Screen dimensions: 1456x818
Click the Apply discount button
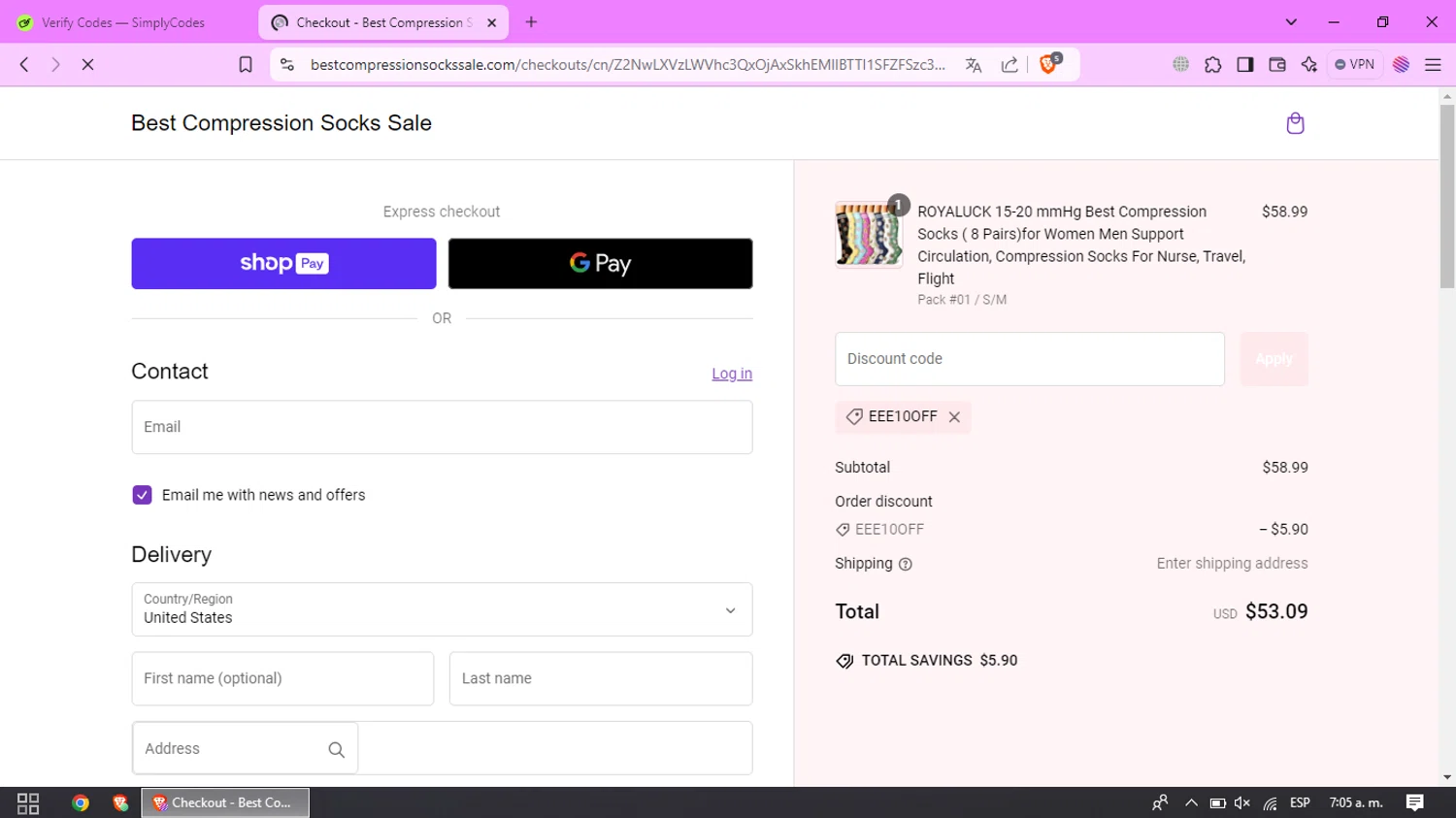[x=1274, y=359]
